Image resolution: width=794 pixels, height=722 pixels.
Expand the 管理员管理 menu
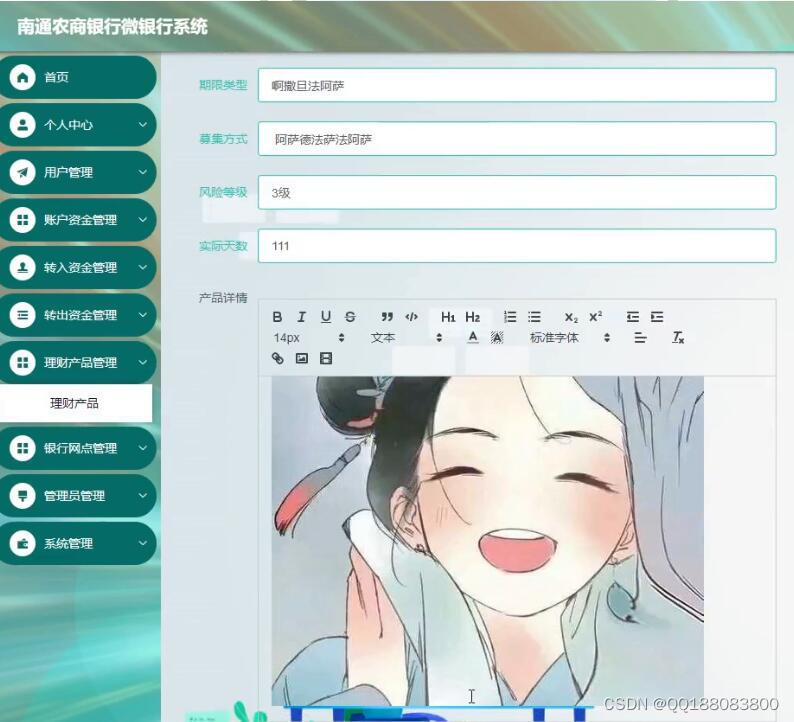(x=77, y=496)
